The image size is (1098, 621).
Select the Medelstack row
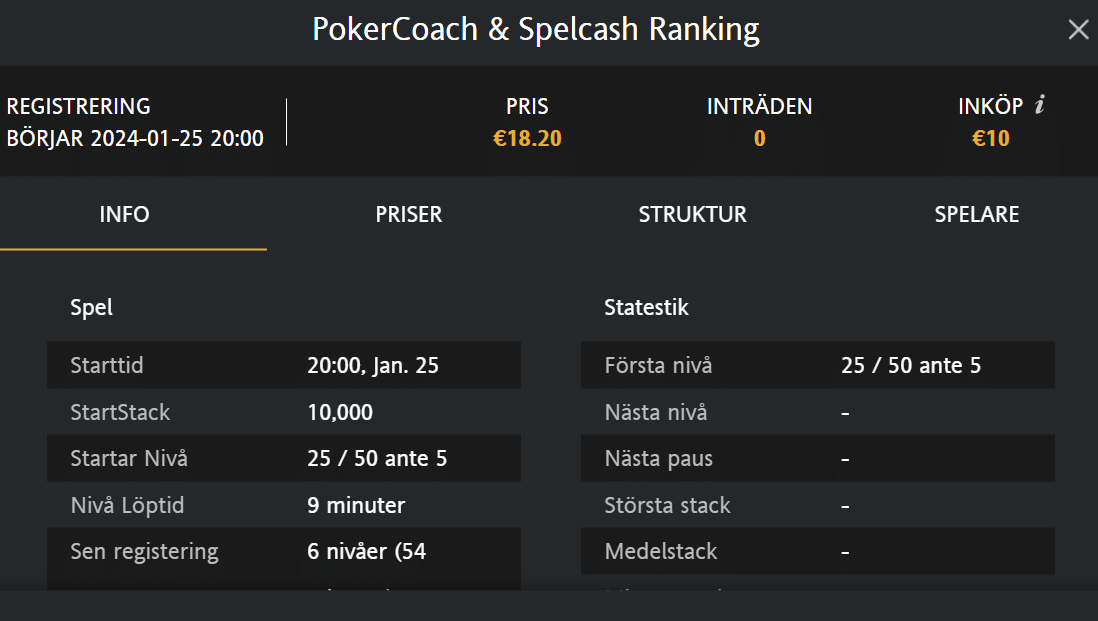(817, 551)
